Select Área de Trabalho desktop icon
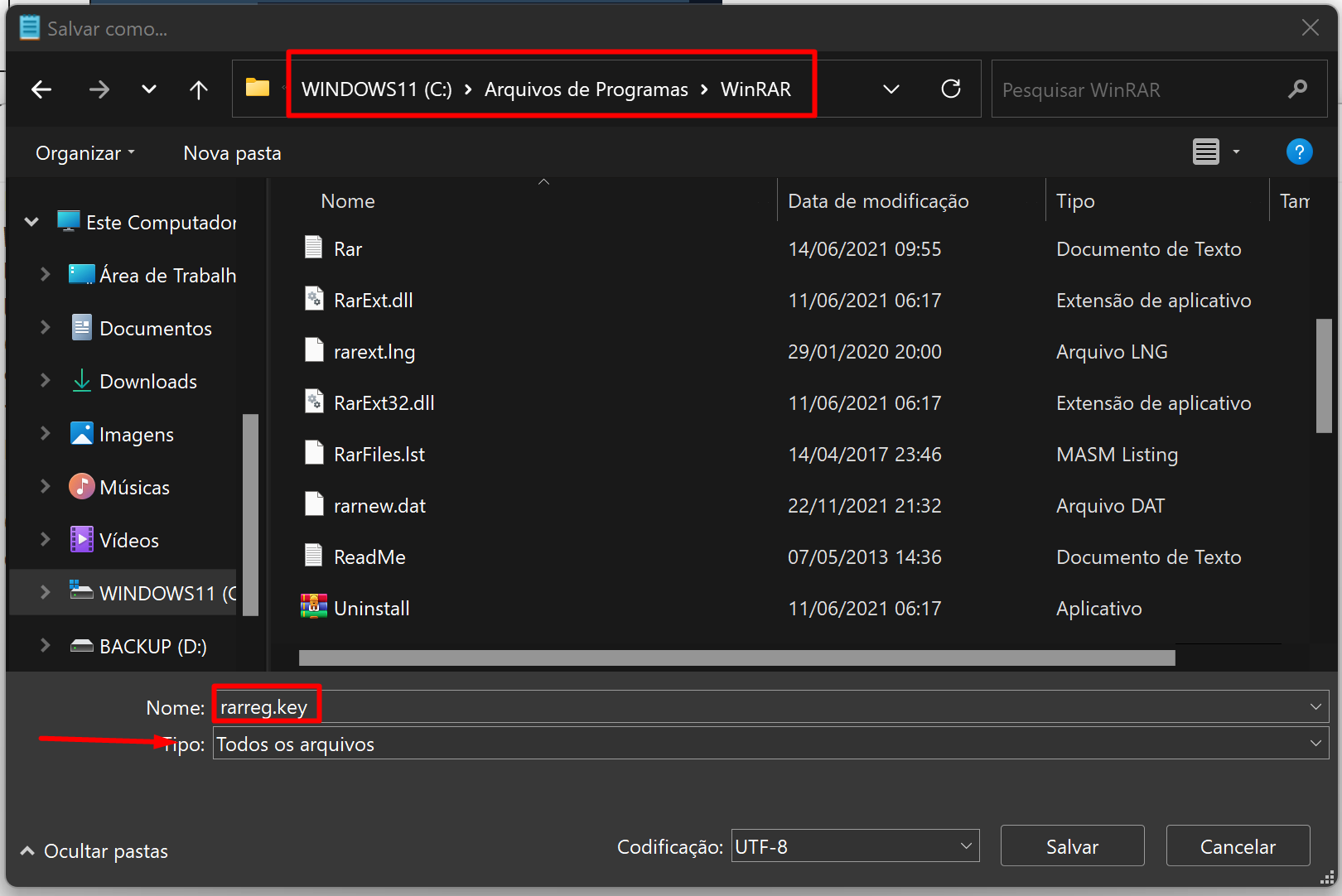The width and height of the screenshot is (1342, 896). click(82, 274)
